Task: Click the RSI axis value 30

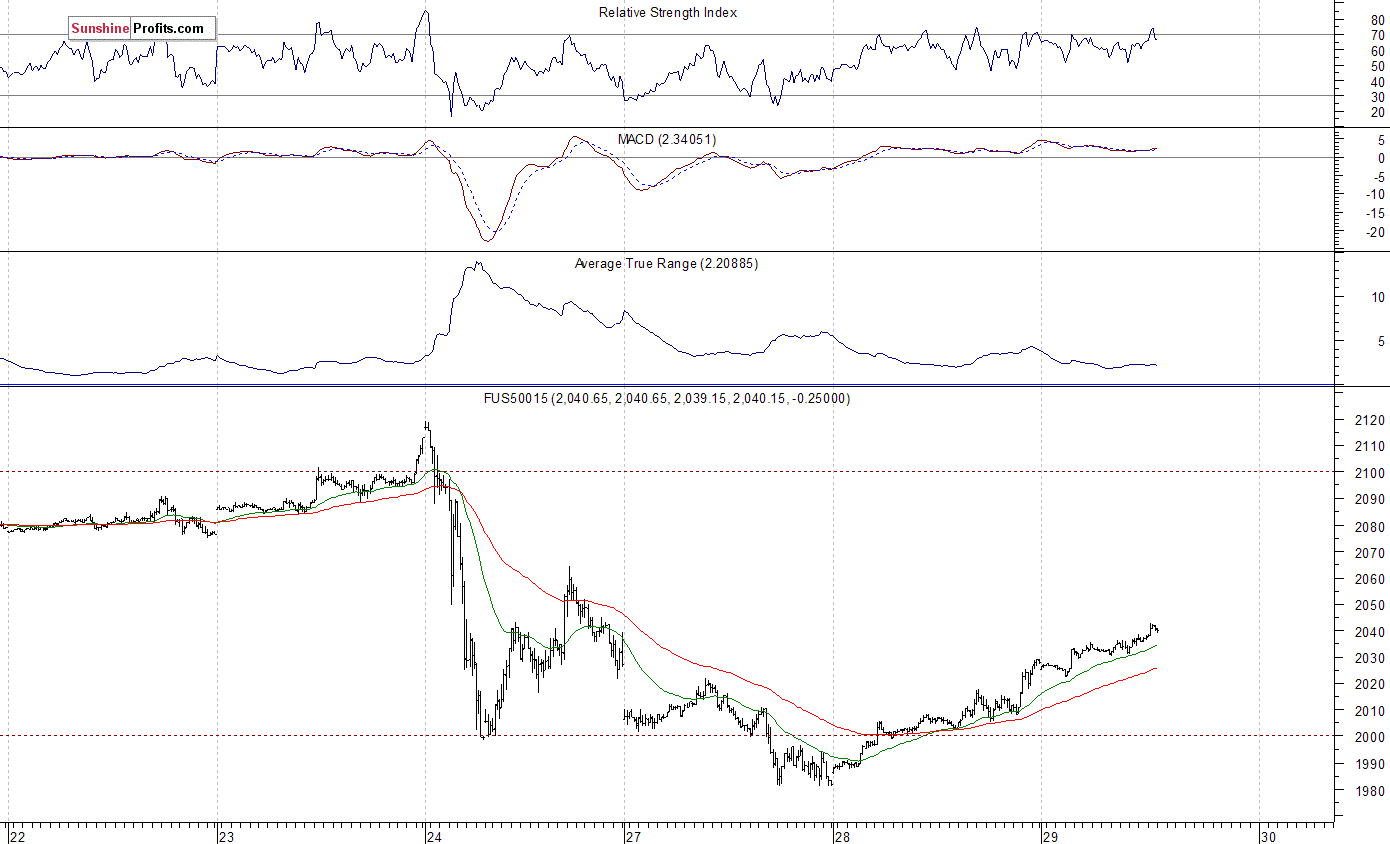Action: click(x=1377, y=97)
